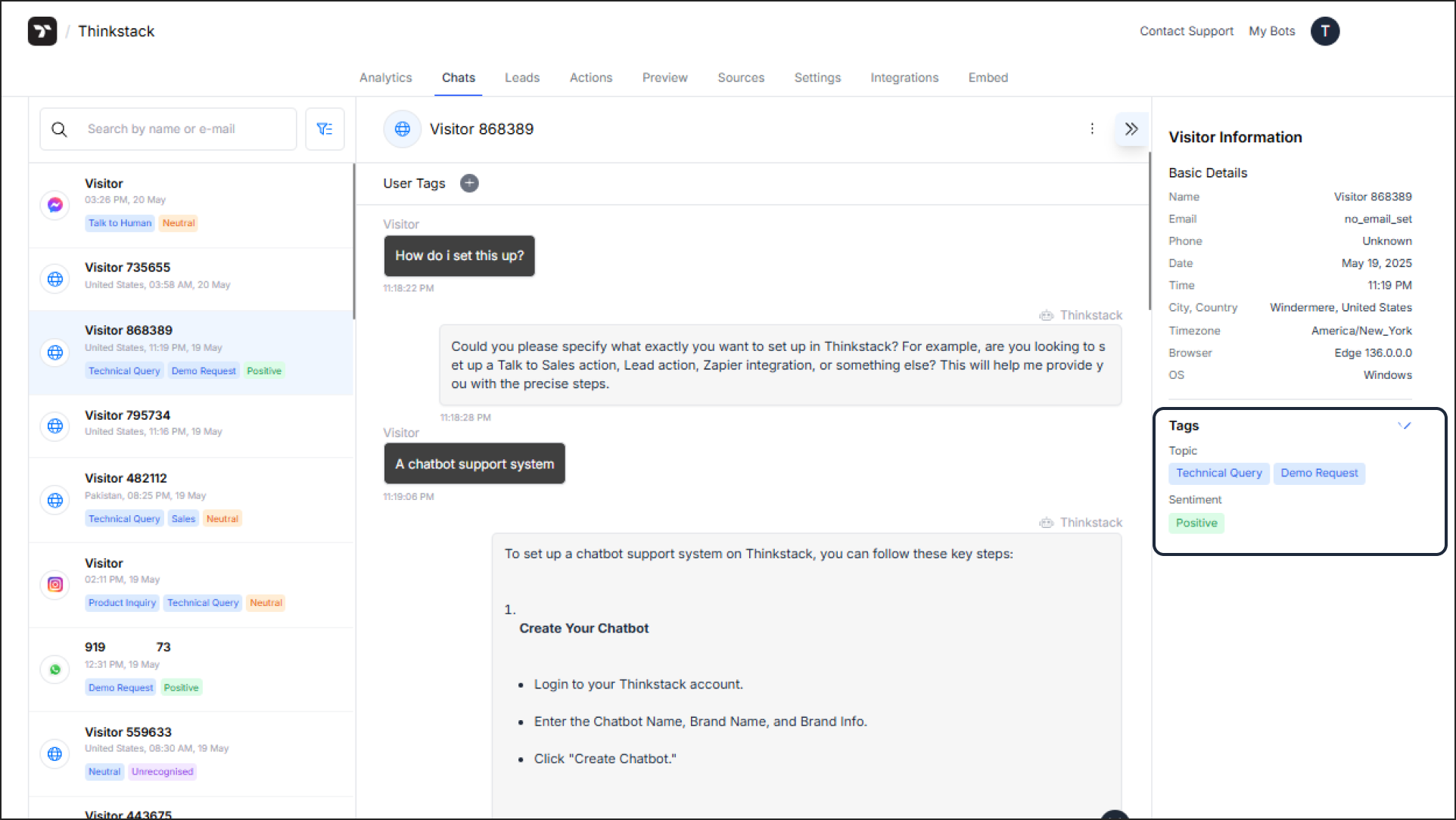This screenshot has height=820, width=1456.
Task: Click the Edge 136.0.0.0 browser value
Action: [x=1373, y=353]
